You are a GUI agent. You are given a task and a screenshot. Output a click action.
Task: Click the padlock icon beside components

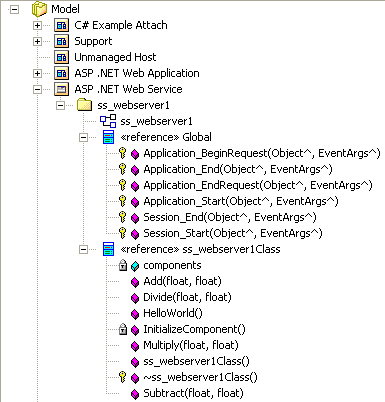click(x=123, y=265)
